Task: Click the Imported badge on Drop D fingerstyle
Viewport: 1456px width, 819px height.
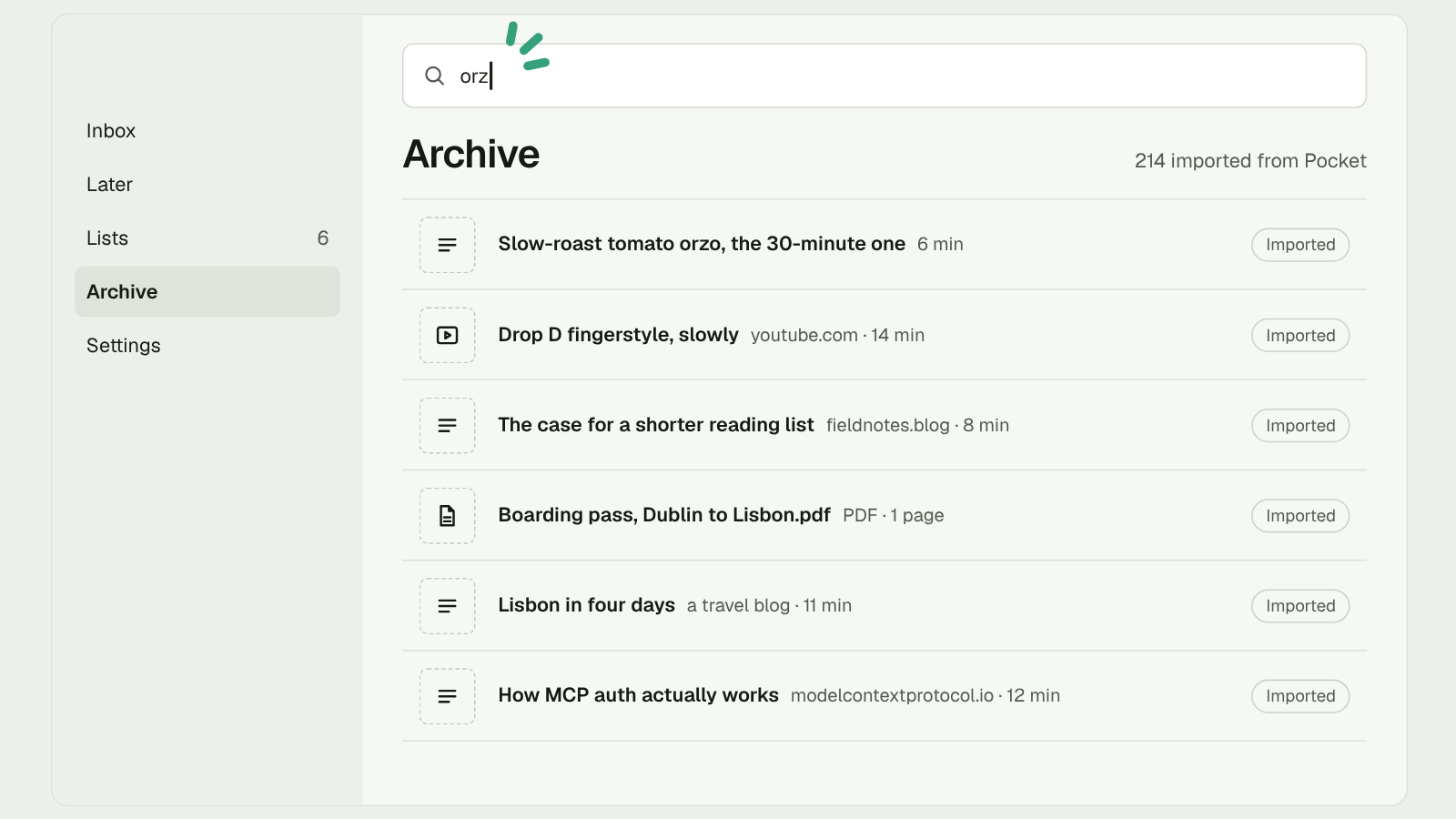Action: (x=1300, y=335)
